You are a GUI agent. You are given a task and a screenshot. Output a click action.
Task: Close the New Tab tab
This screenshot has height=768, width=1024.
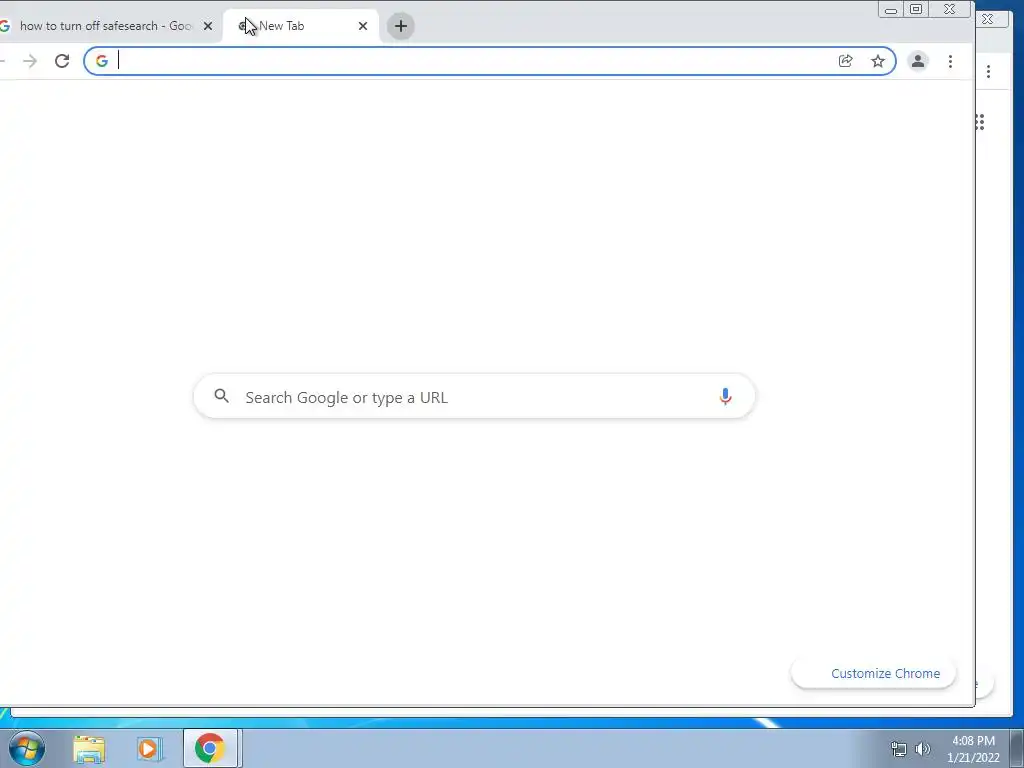[363, 26]
